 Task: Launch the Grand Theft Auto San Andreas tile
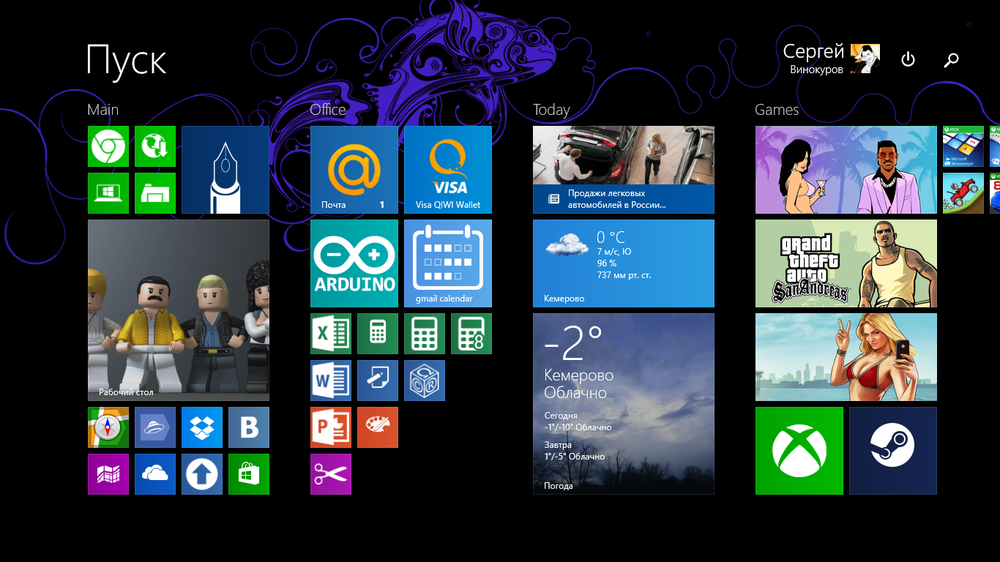click(846, 263)
